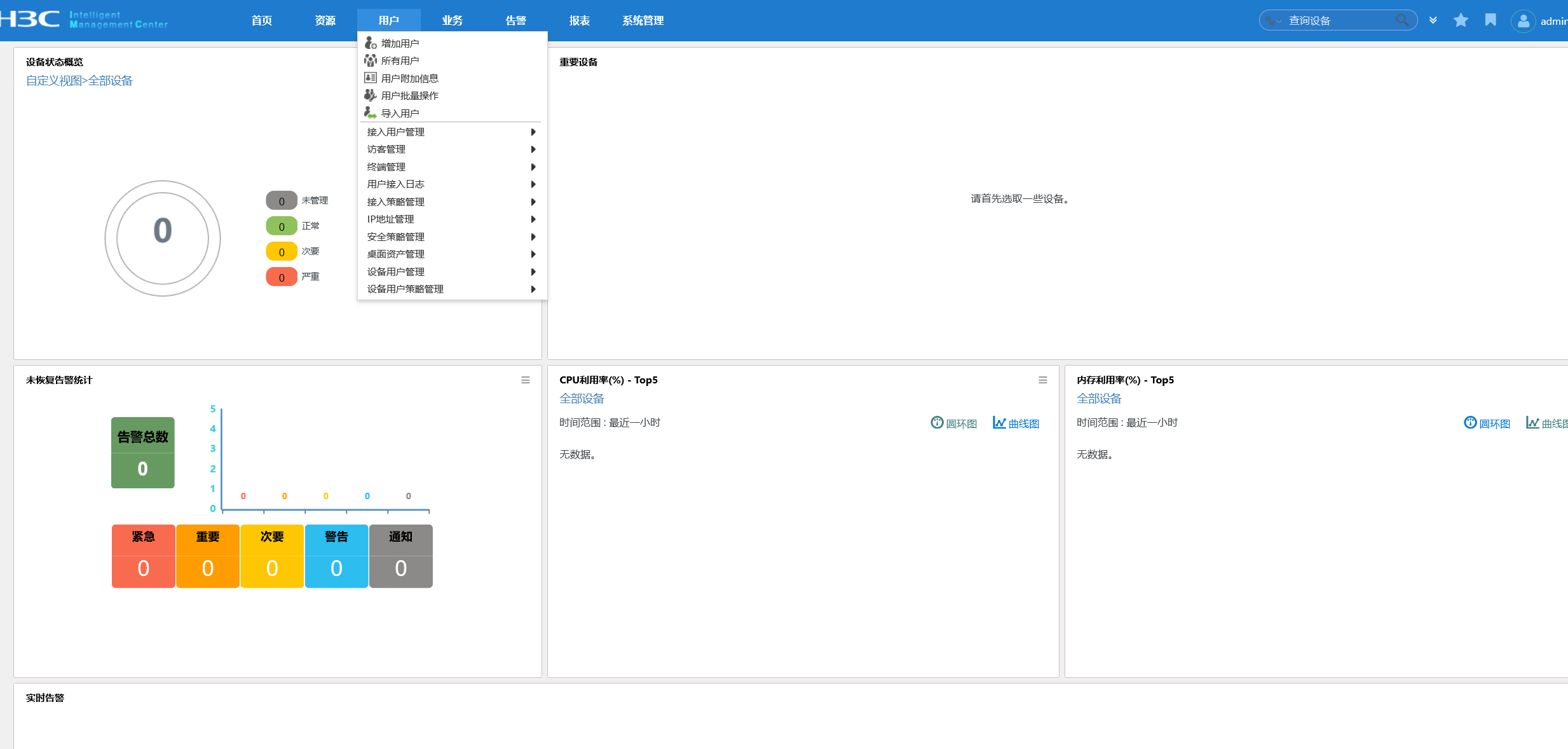Click the red 紧急 alarm count tile
1568x749 pixels.
point(143,556)
